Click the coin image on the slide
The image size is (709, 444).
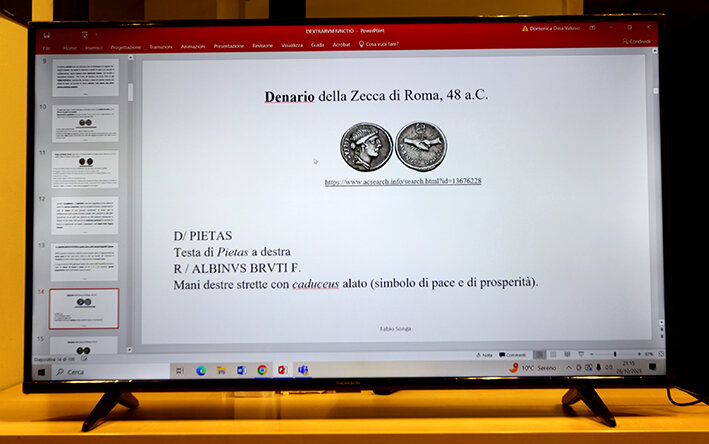coord(393,146)
